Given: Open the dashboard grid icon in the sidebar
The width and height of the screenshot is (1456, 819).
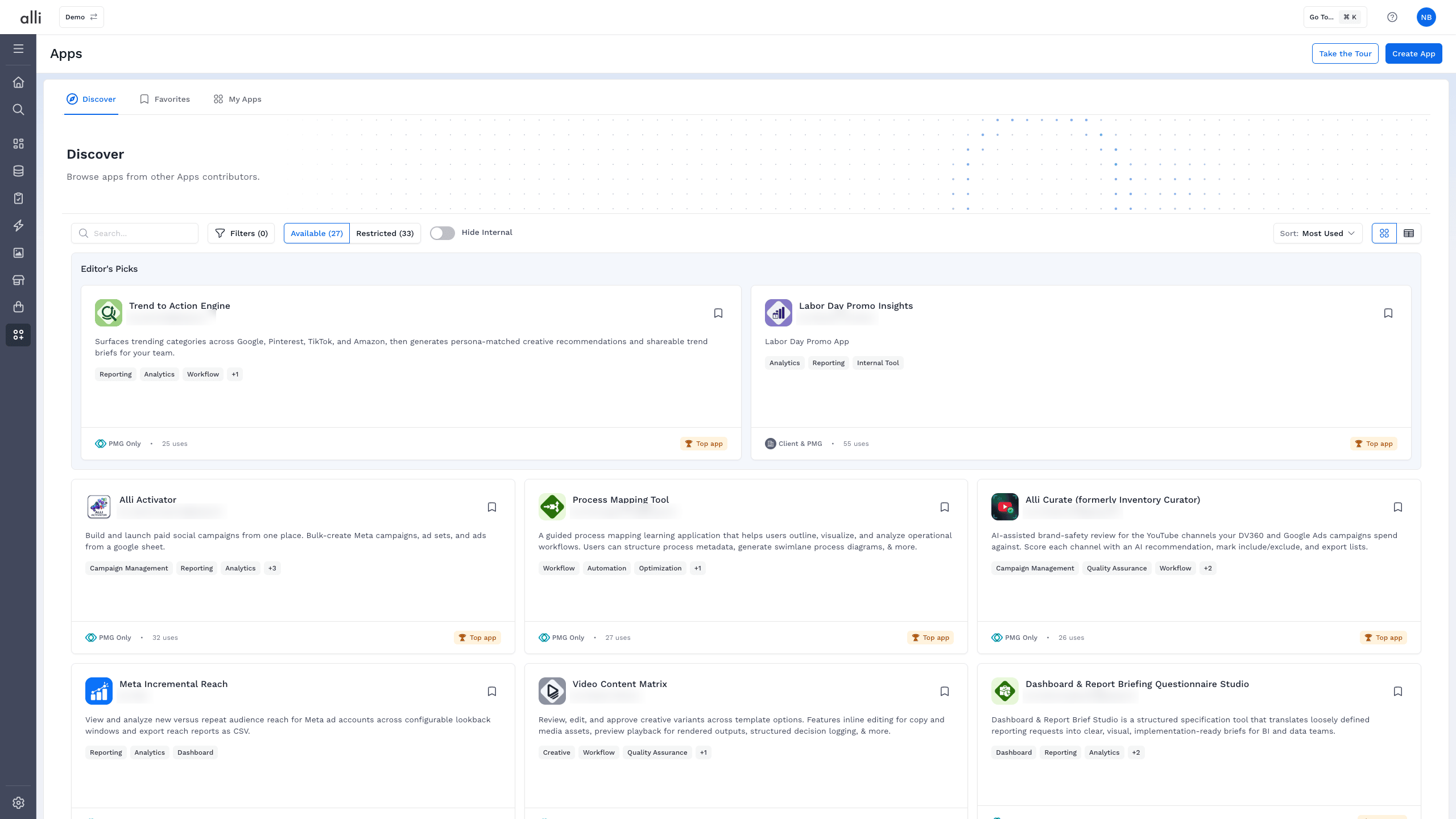Looking at the screenshot, I should tap(18, 144).
